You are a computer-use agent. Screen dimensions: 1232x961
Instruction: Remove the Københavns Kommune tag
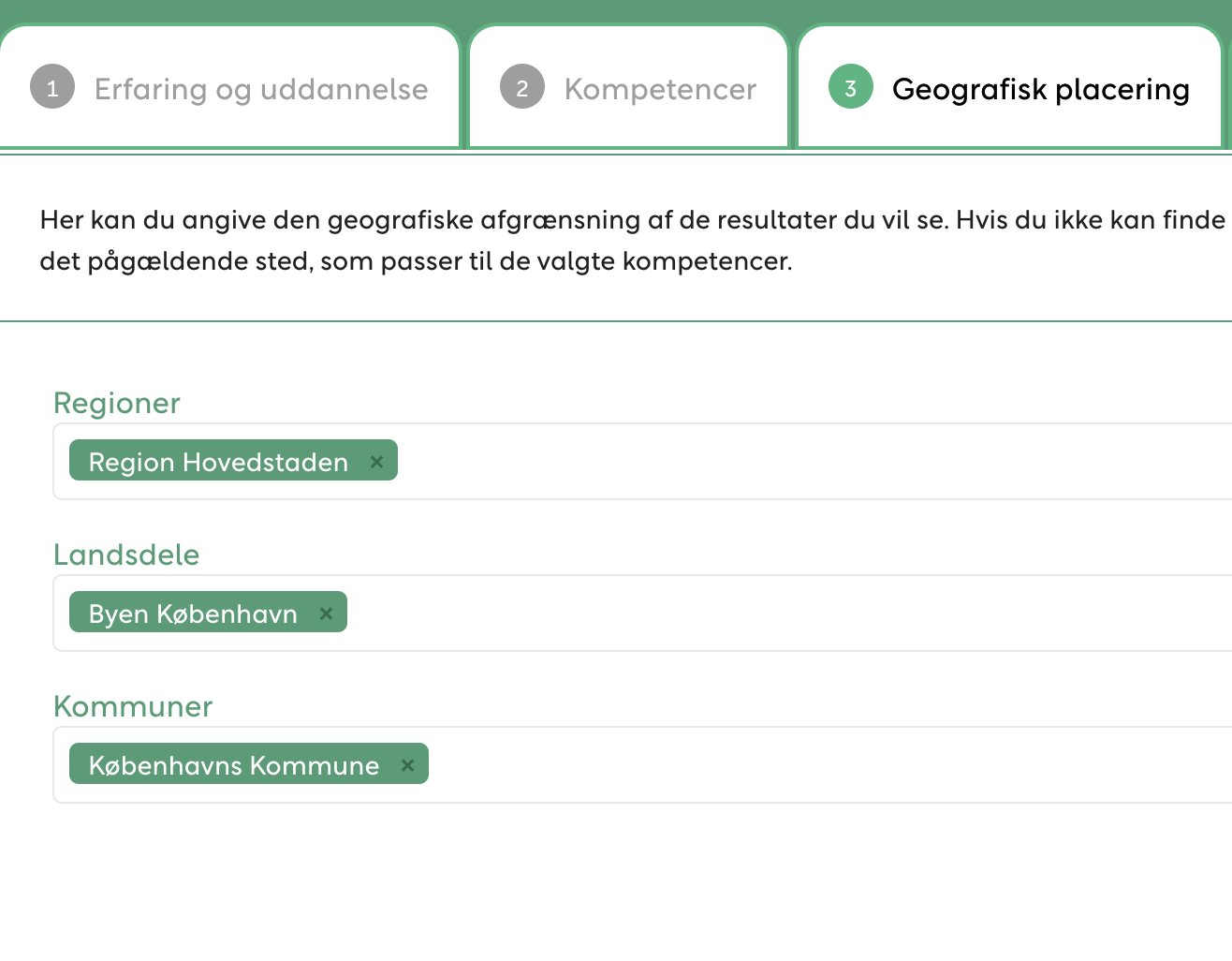407,765
